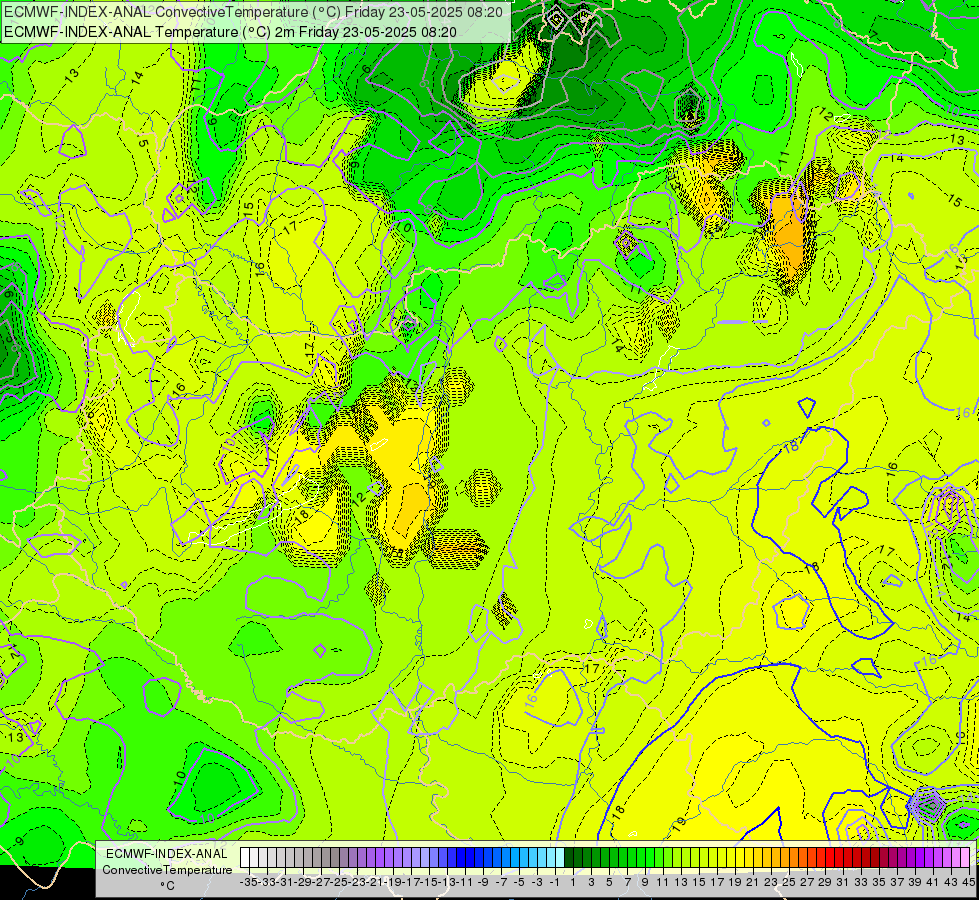
Task: Click the '-15' legend scale label
Action: tap(430, 883)
